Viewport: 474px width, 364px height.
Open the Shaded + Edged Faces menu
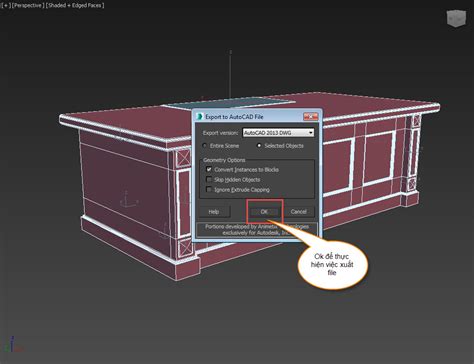click(x=75, y=5)
